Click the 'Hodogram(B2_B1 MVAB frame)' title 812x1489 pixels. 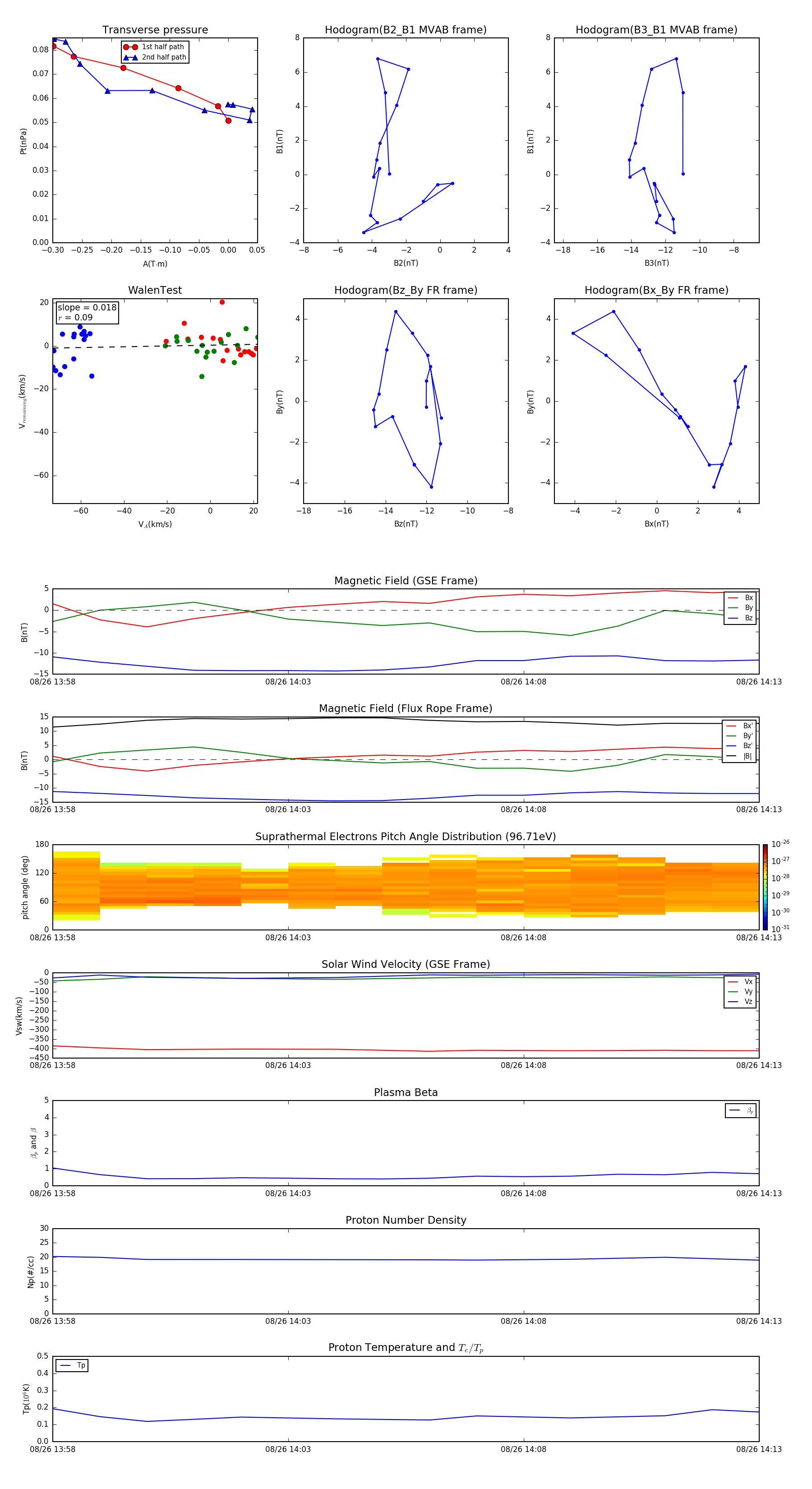point(406,30)
